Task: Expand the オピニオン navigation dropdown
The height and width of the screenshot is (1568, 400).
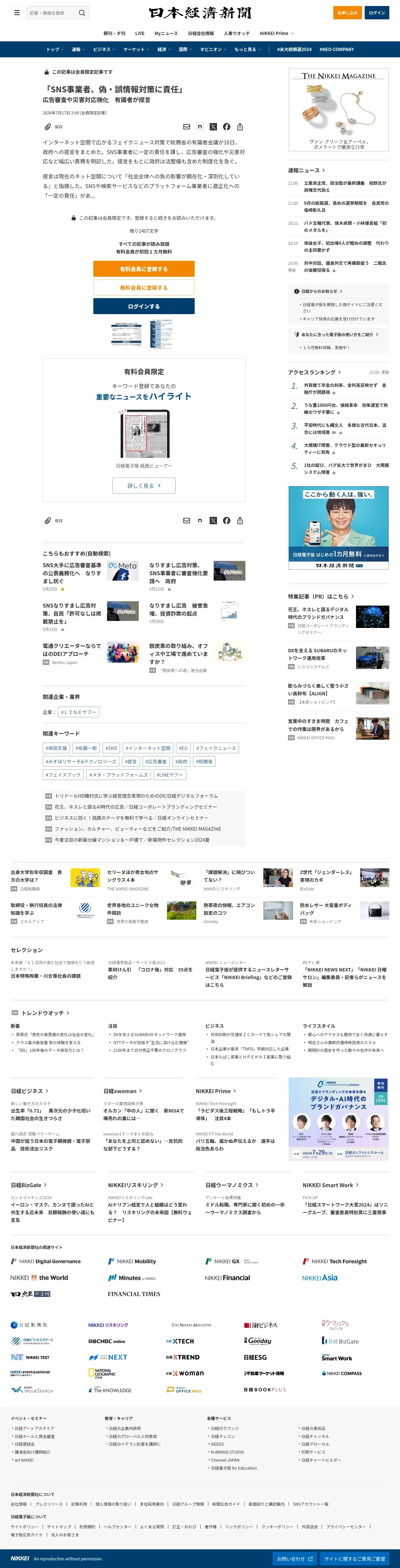Action: [x=213, y=49]
